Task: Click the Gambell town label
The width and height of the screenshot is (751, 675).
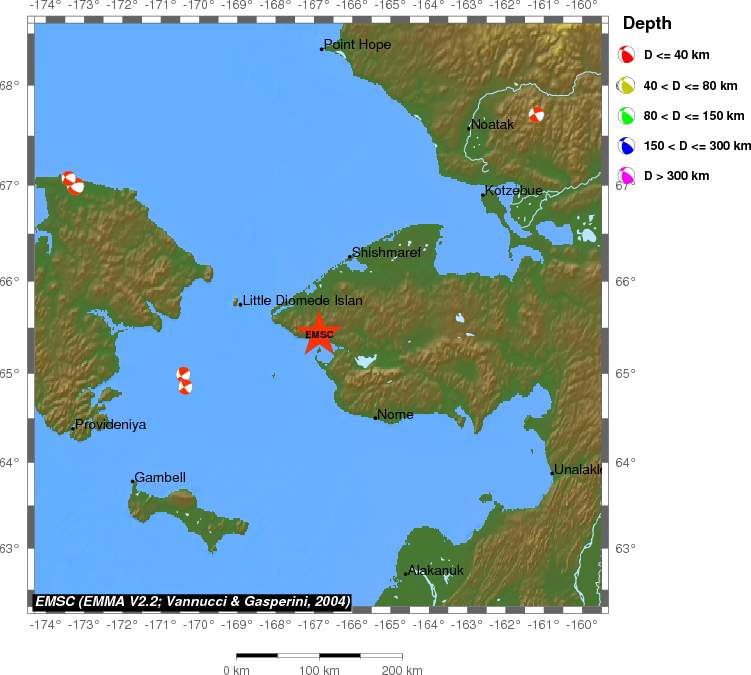Action: click(x=160, y=478)
